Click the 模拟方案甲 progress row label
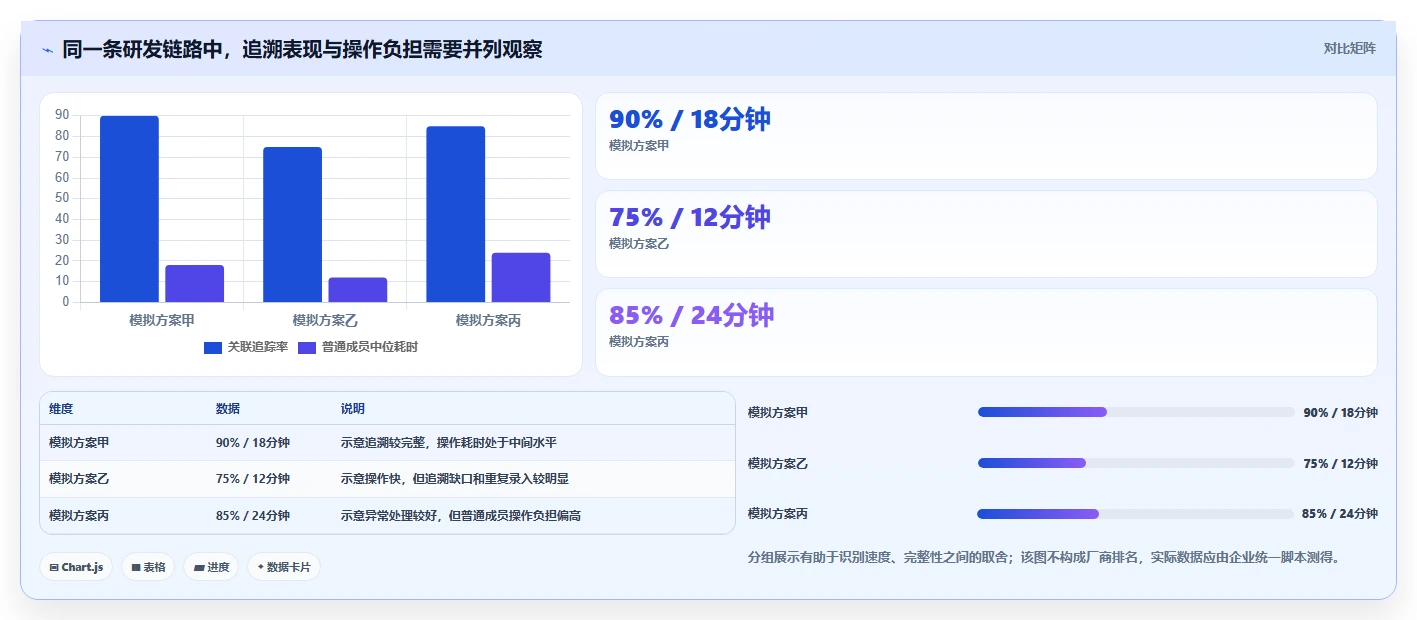The width and height of the screenshot is (1417, 620). [x=778, y=412]
